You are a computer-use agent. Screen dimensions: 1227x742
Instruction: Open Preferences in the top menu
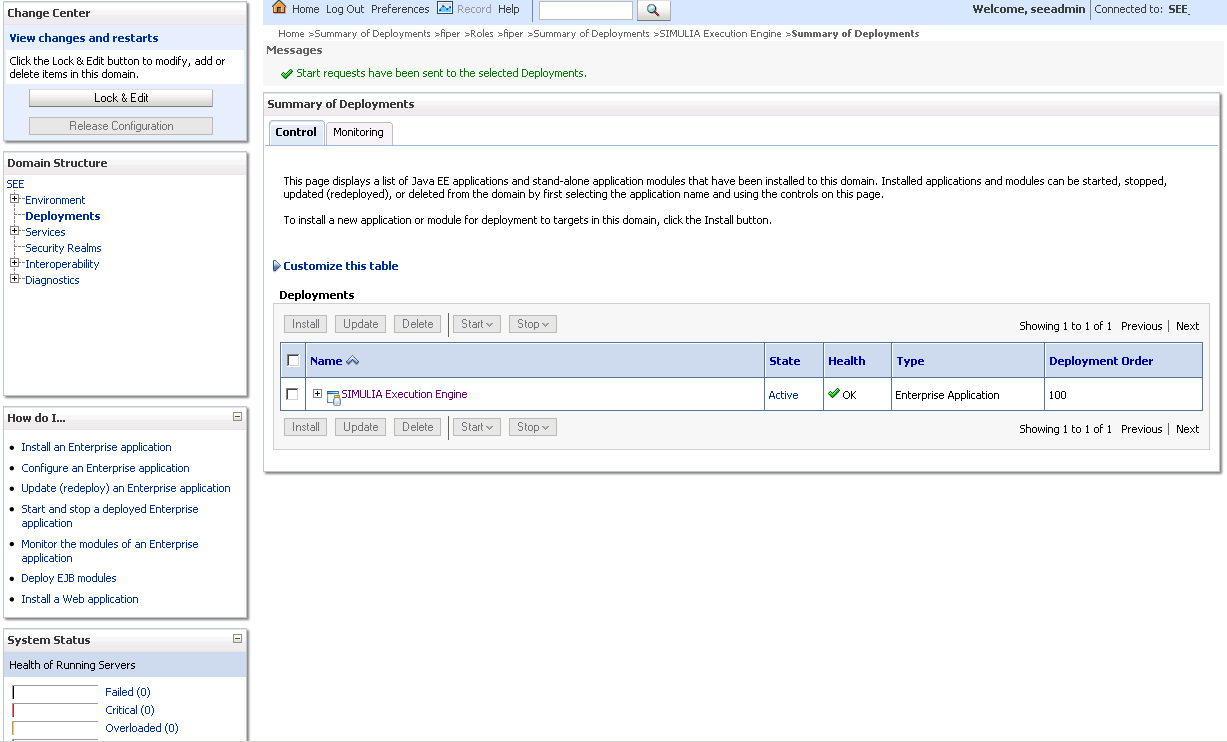point(400,9)
